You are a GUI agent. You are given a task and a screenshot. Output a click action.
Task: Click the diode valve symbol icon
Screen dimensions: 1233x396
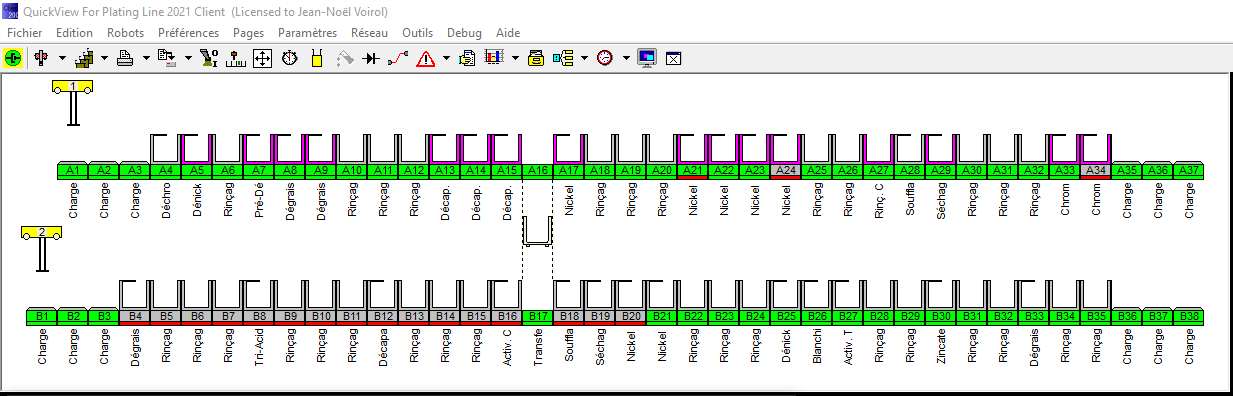tap(371, 58)
